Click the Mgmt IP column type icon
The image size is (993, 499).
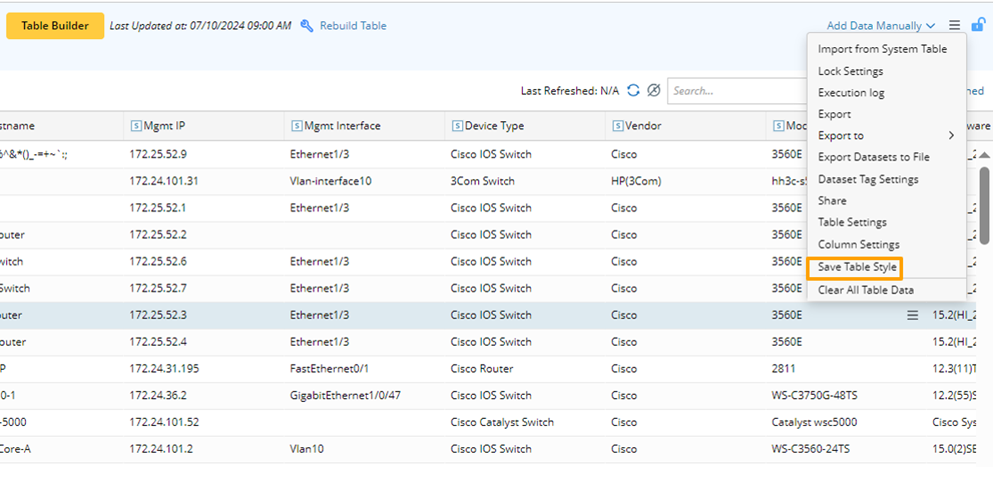(135, 126)
